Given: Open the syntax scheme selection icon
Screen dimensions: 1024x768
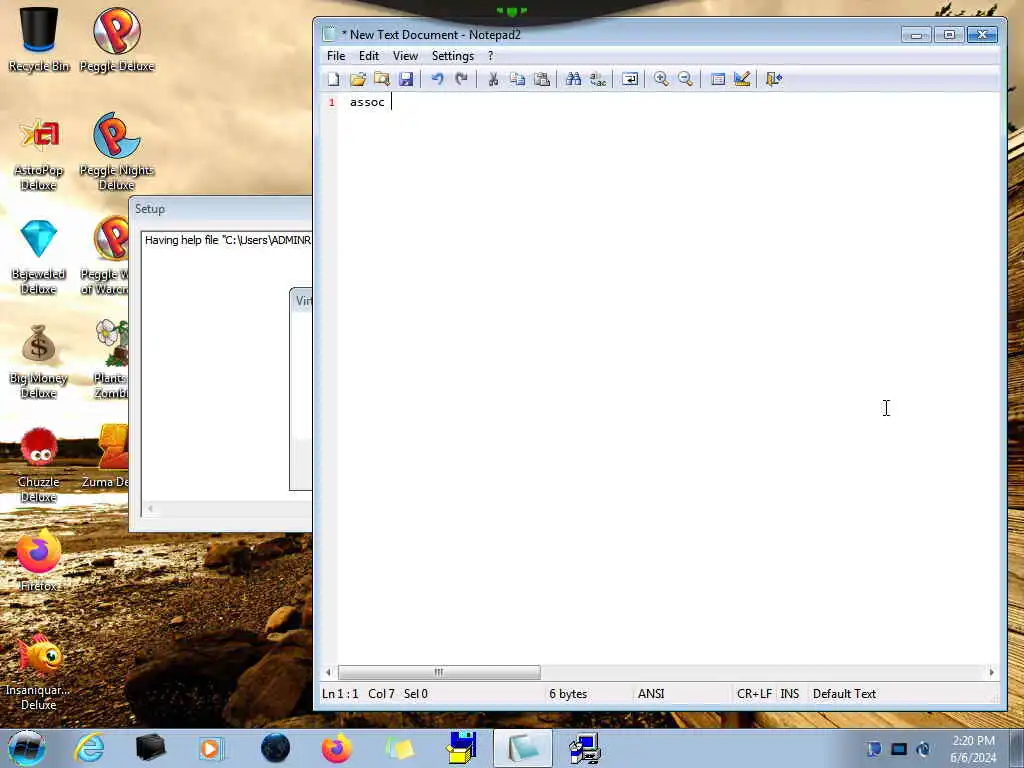Looking at the screenshot, I should [717, 79].
